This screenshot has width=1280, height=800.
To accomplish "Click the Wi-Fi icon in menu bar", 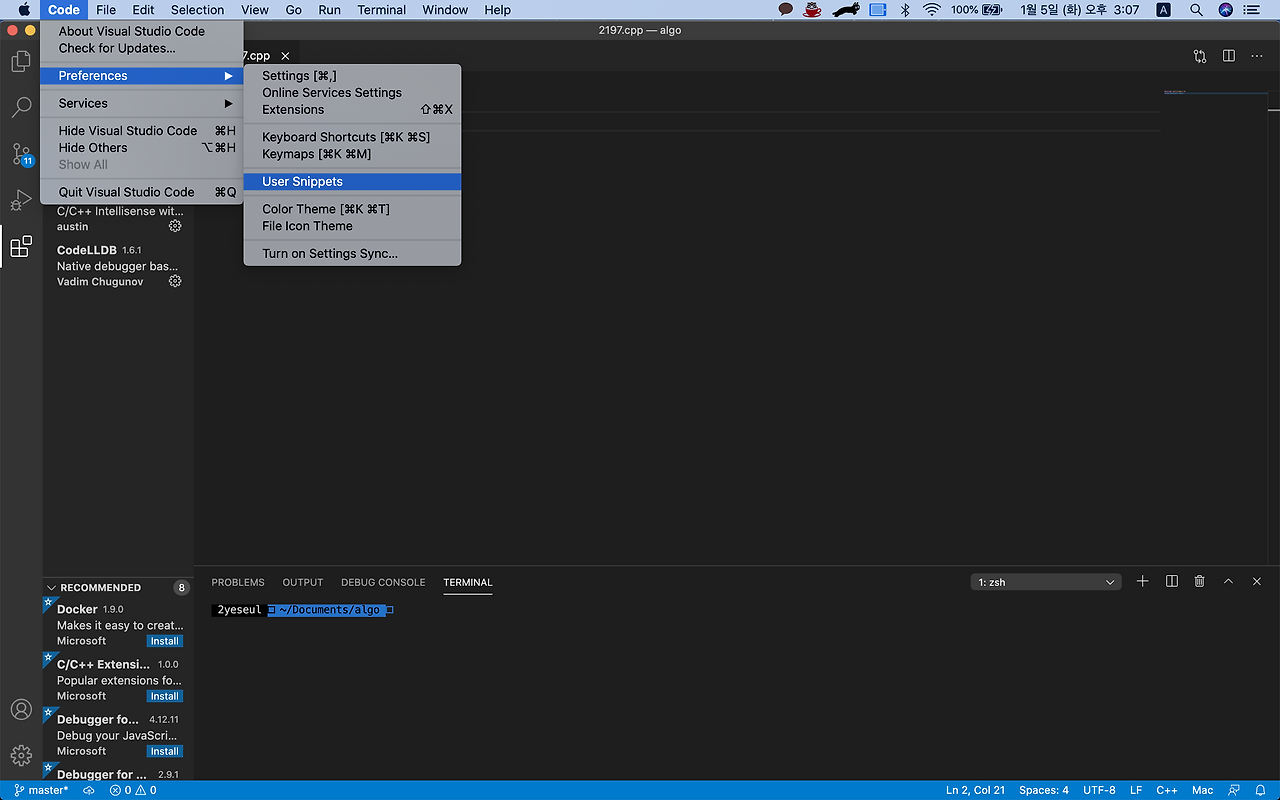I will click(932, 10).
